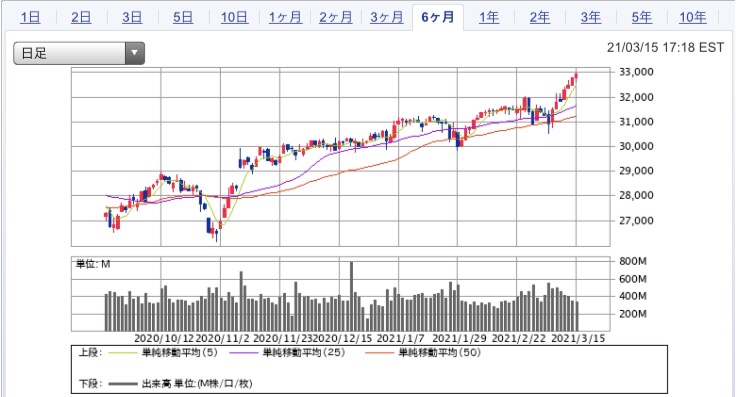Screen dimensions: 740x397
Task: Click the purple 単純移動平均(25) legend line
Action: [x=243, y=353]
